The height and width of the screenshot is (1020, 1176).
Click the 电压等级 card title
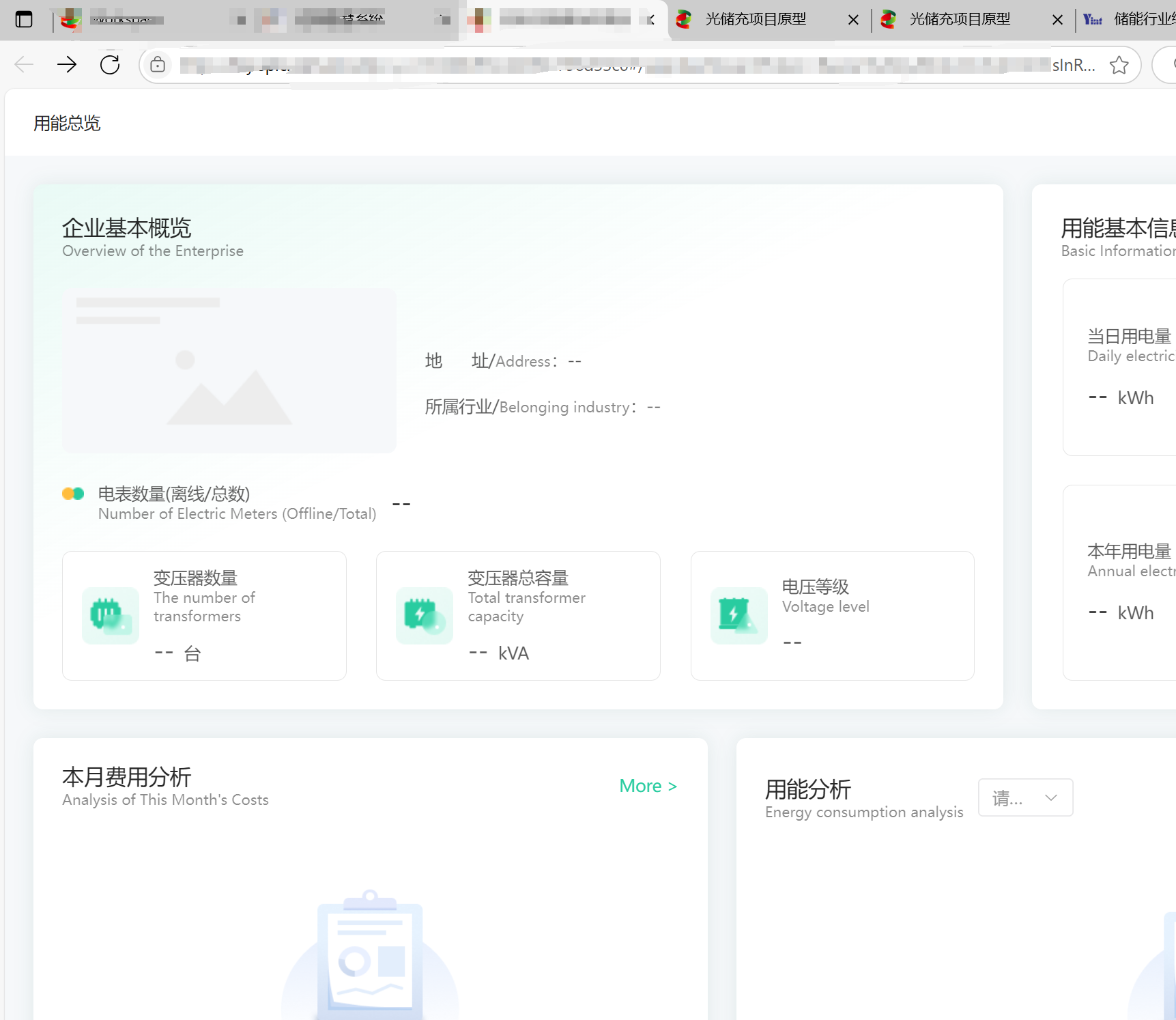816,587
